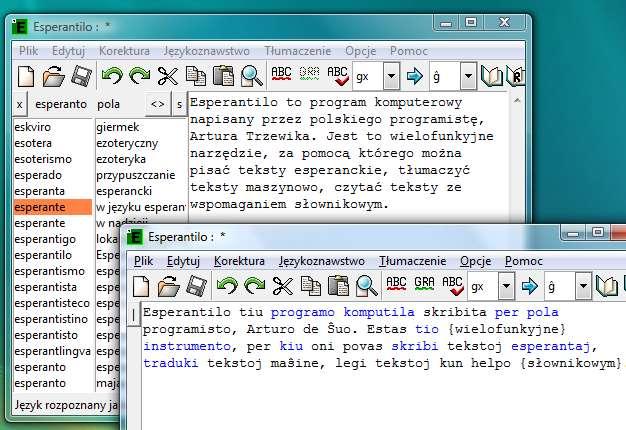Undo green arrow in front window
This screenshot has width=626, height=430.
[227, 285]
